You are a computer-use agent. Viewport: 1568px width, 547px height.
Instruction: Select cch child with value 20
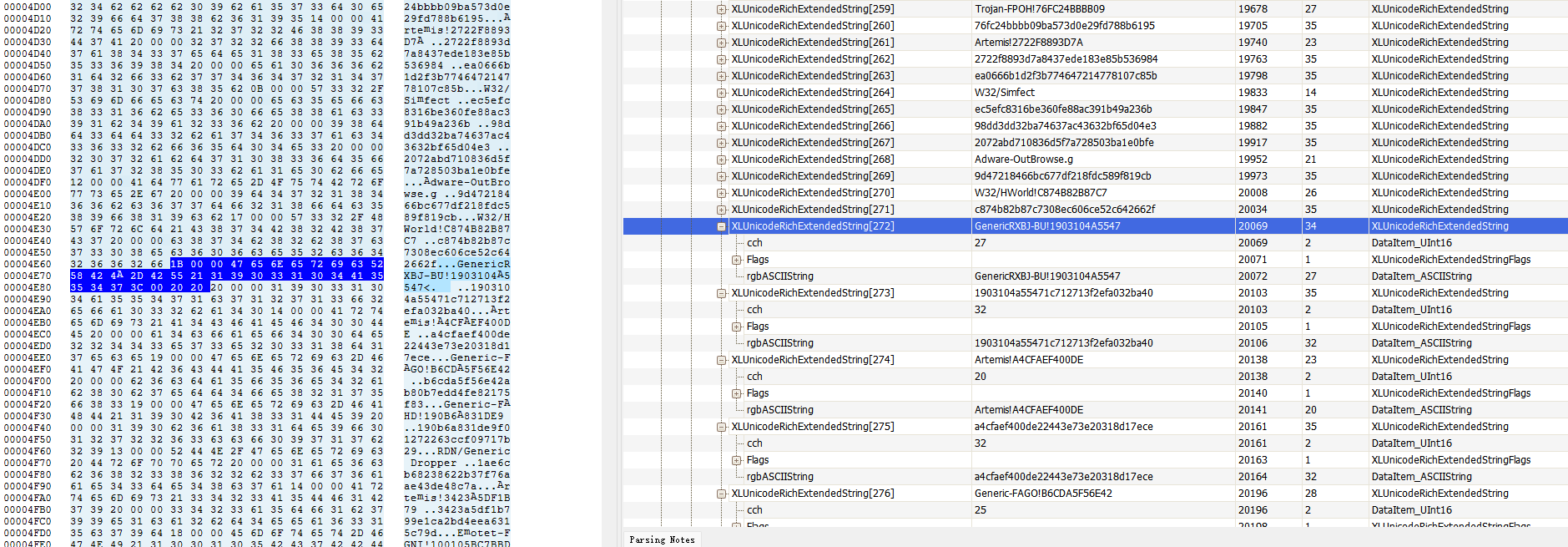coord(1095,377)
